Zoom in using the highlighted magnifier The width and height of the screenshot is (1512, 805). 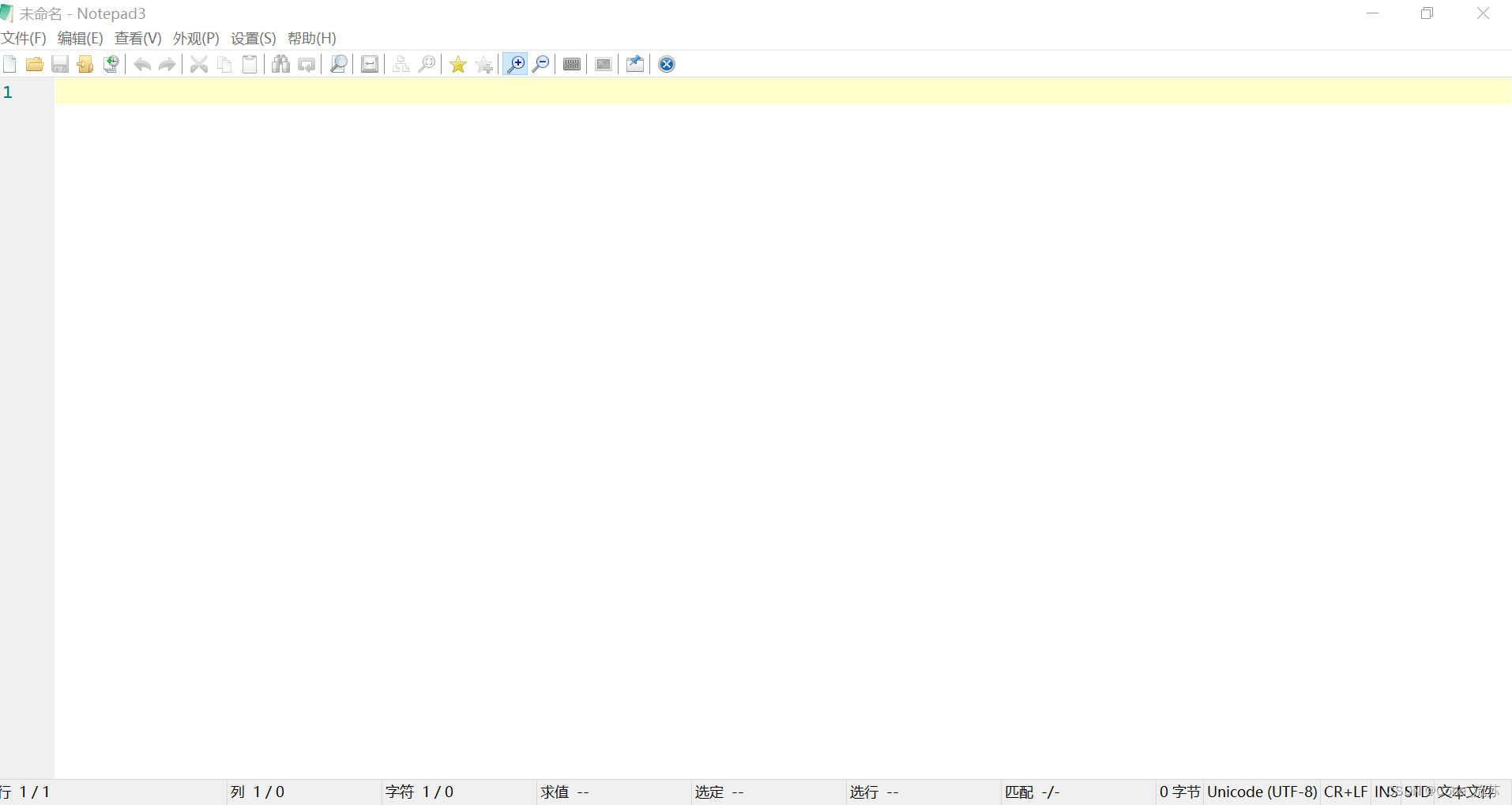pos(515,64)
